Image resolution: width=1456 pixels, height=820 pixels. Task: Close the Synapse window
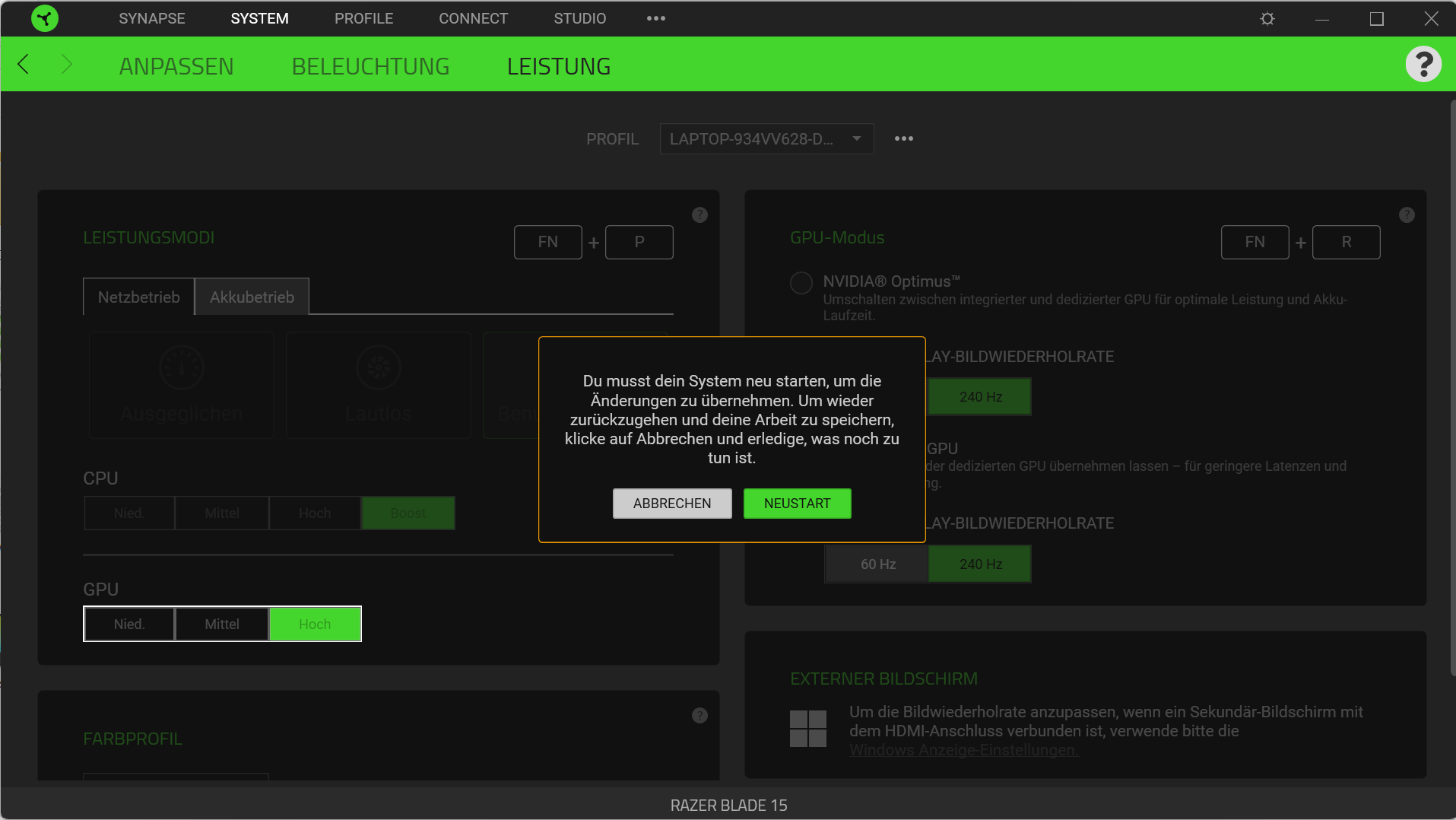[x=1431, y=18]
